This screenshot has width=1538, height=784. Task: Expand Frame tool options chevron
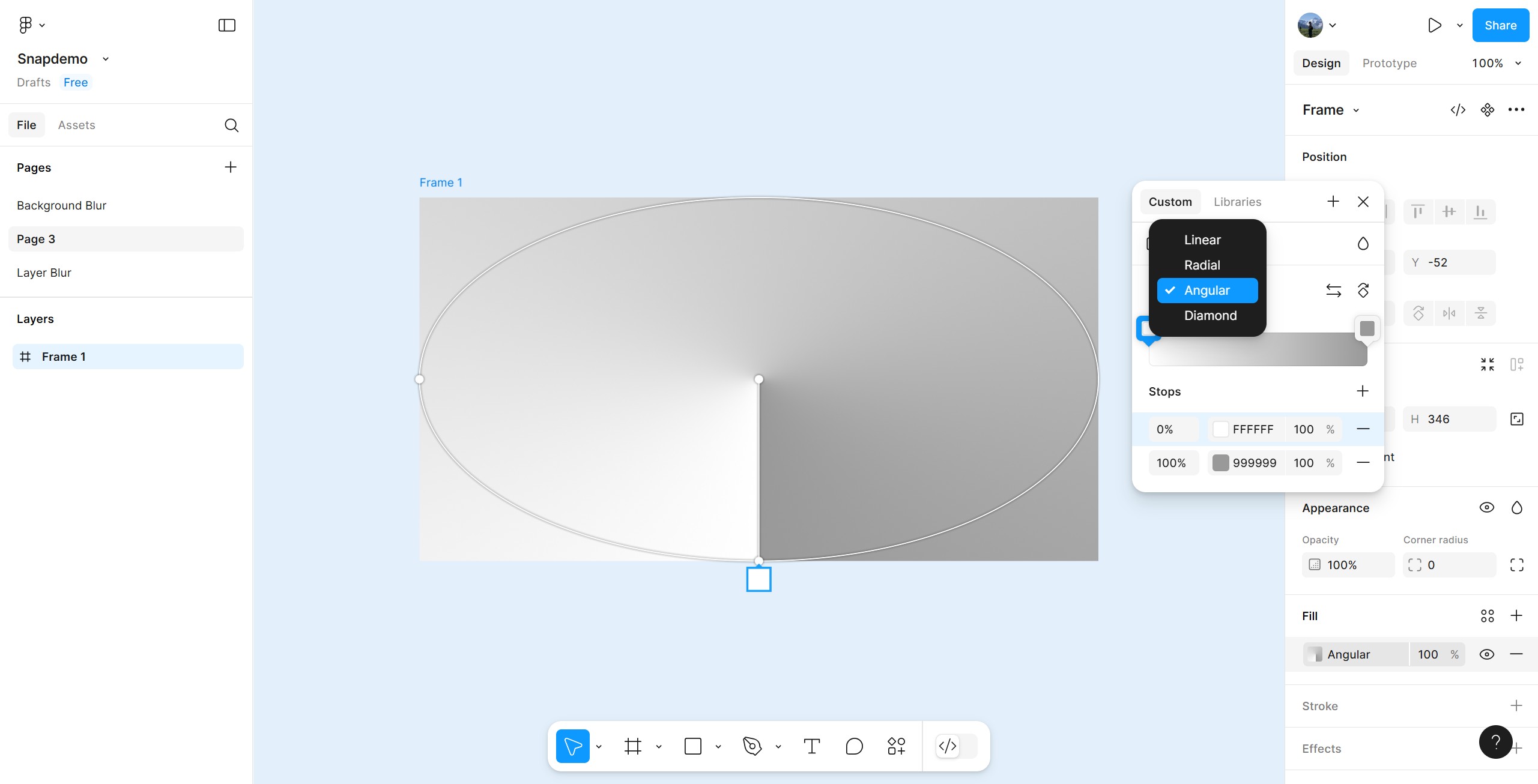658,747
